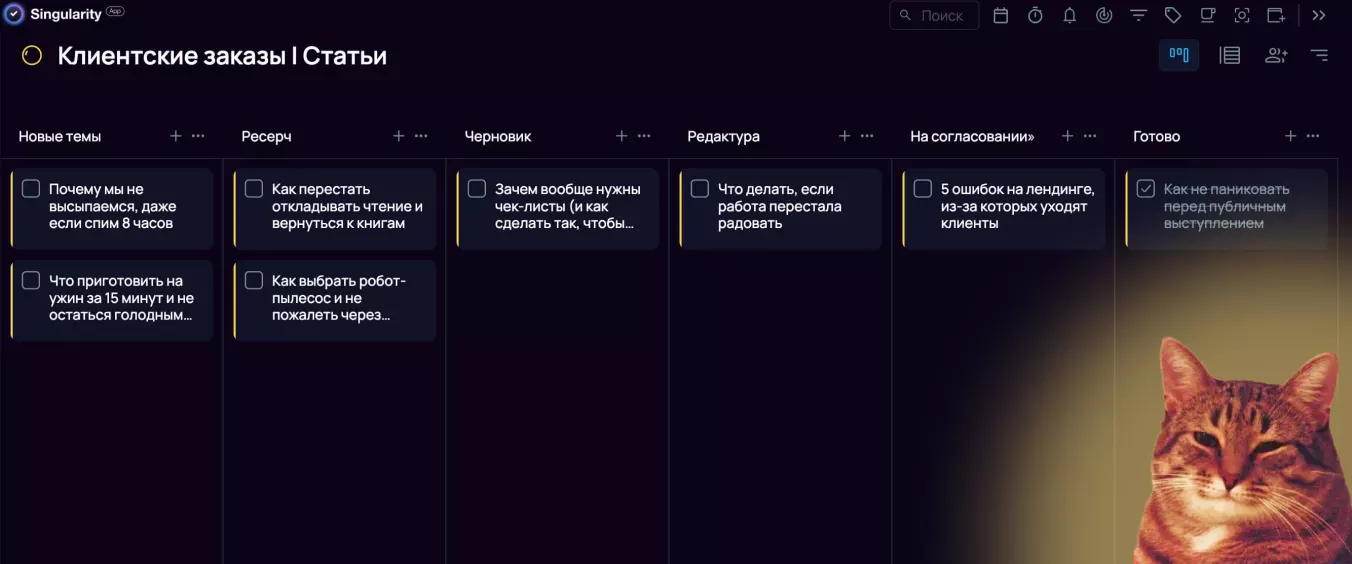Click the Singularity app name label
This screenshot has width=1352, height=564.
pos(66,14)
